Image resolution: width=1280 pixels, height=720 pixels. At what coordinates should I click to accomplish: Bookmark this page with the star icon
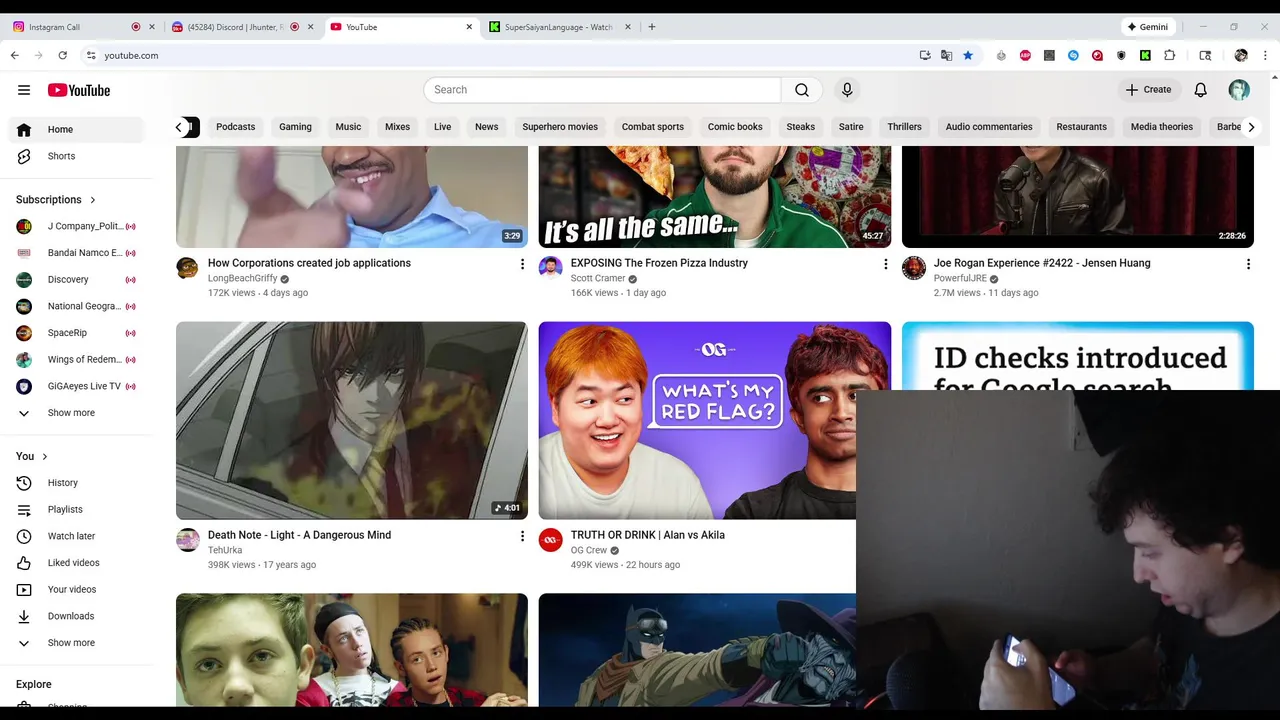pyautogui.click(x=968, y=56)
